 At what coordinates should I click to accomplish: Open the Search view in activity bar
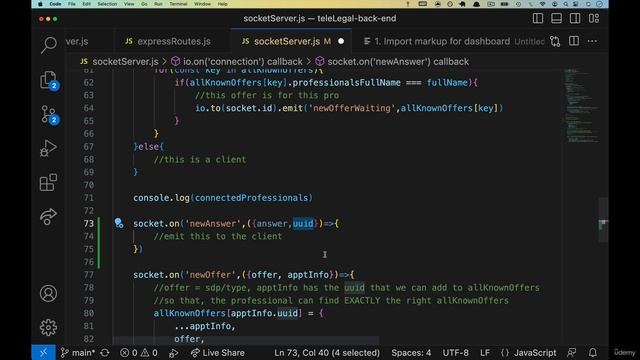(49, 45)
